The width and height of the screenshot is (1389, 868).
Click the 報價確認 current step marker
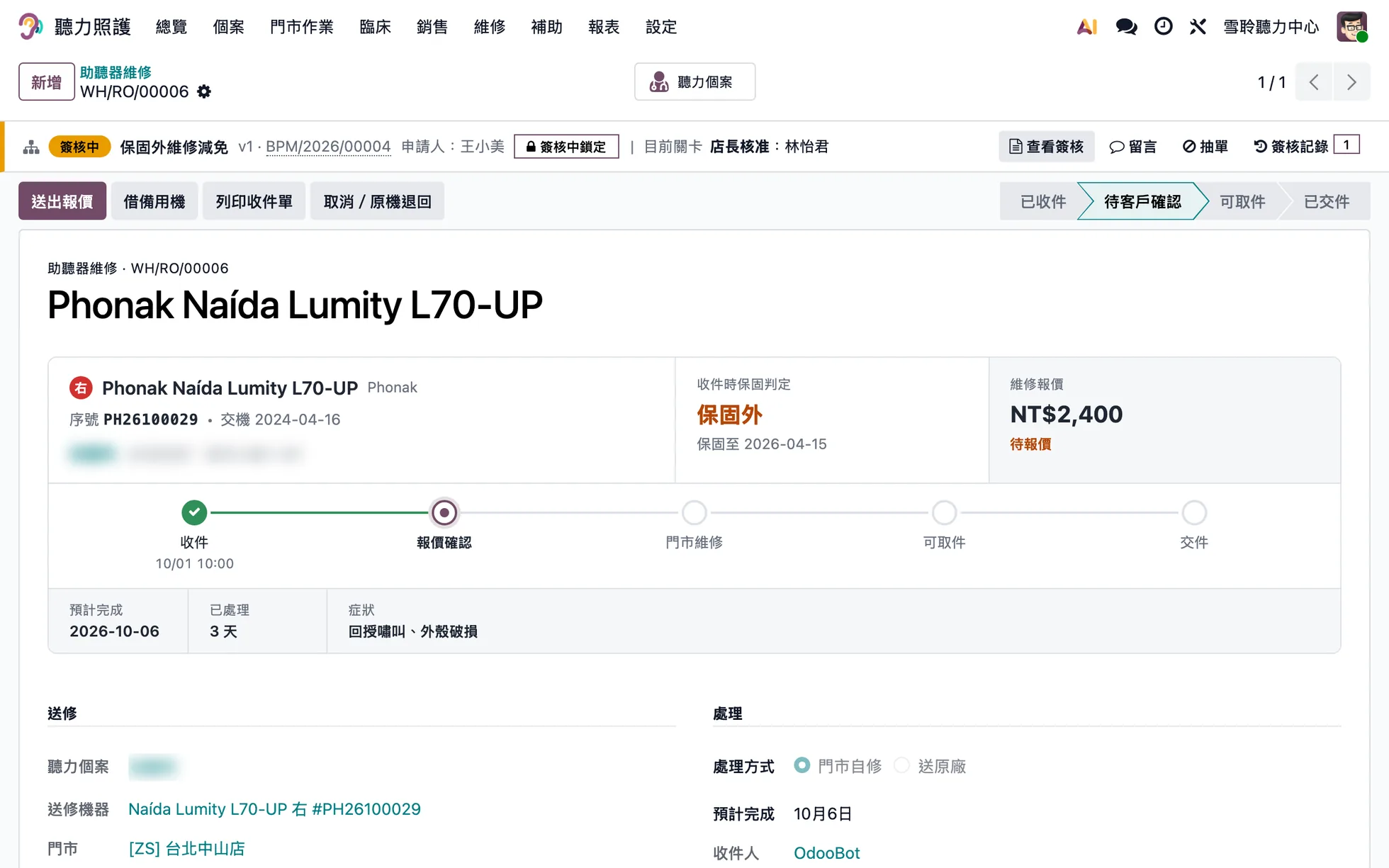[444, 512]
